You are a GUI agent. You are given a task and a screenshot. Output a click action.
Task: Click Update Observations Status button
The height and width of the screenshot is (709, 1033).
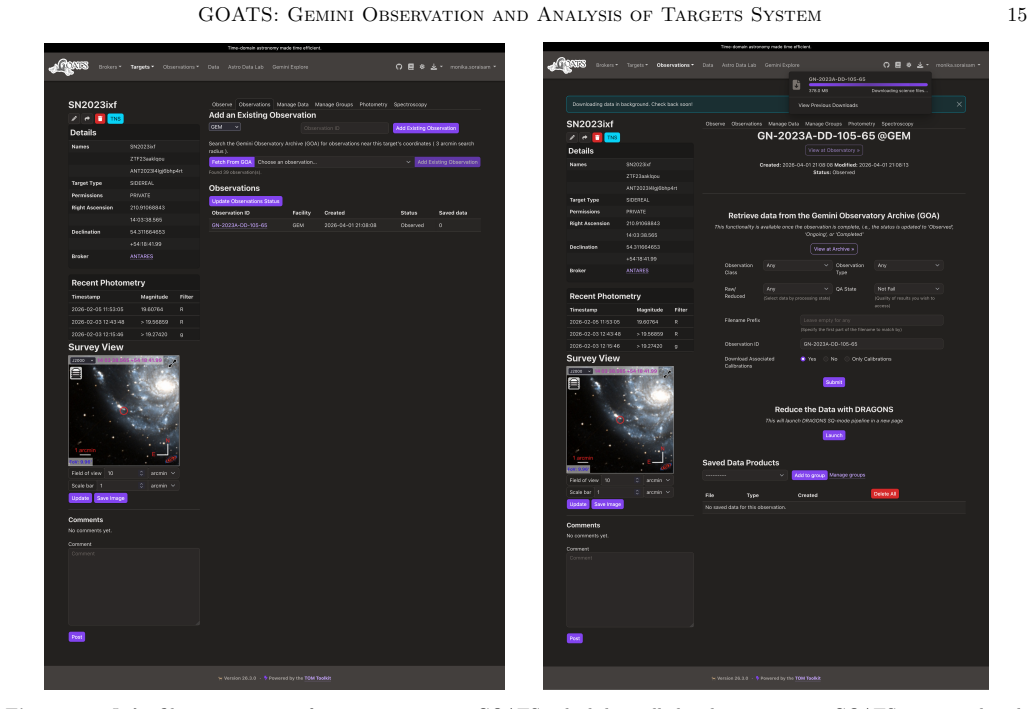(246, 201)
